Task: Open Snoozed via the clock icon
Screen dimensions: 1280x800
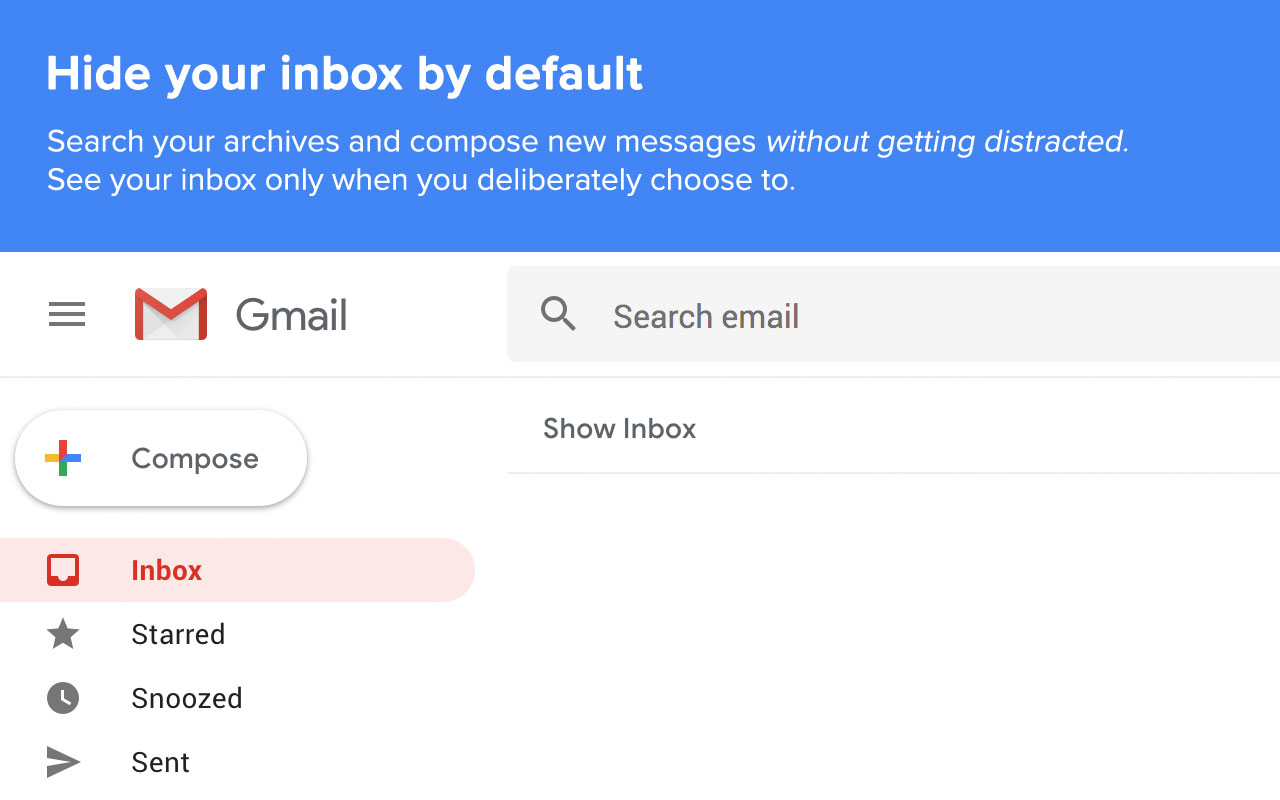Action: (63, 698)
